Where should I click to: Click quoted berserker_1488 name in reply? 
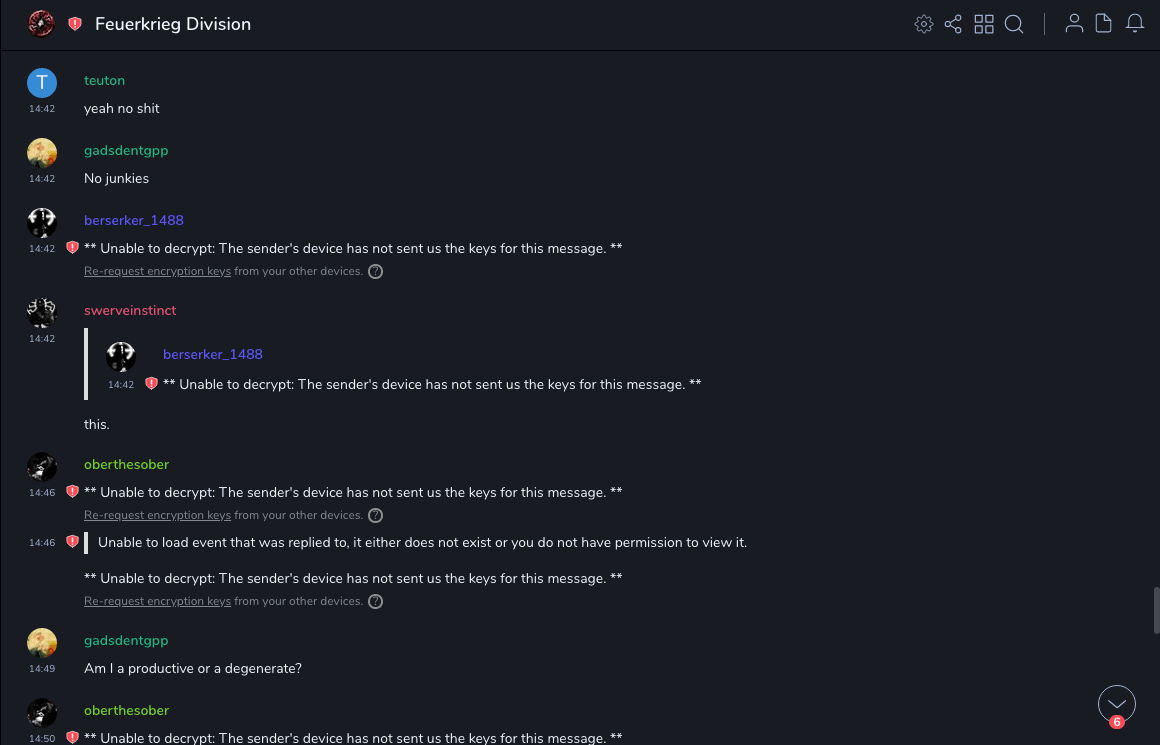pyautogui.click(x=213, y=354)
